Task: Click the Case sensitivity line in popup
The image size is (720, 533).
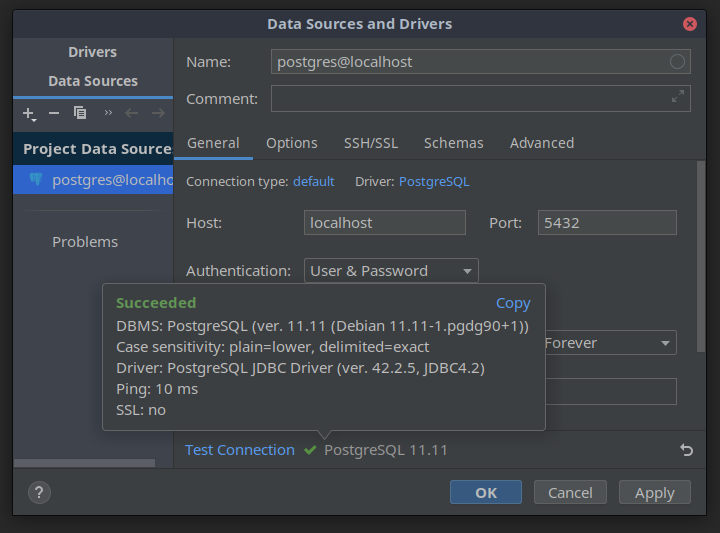Action: click(x=273, y=347)
